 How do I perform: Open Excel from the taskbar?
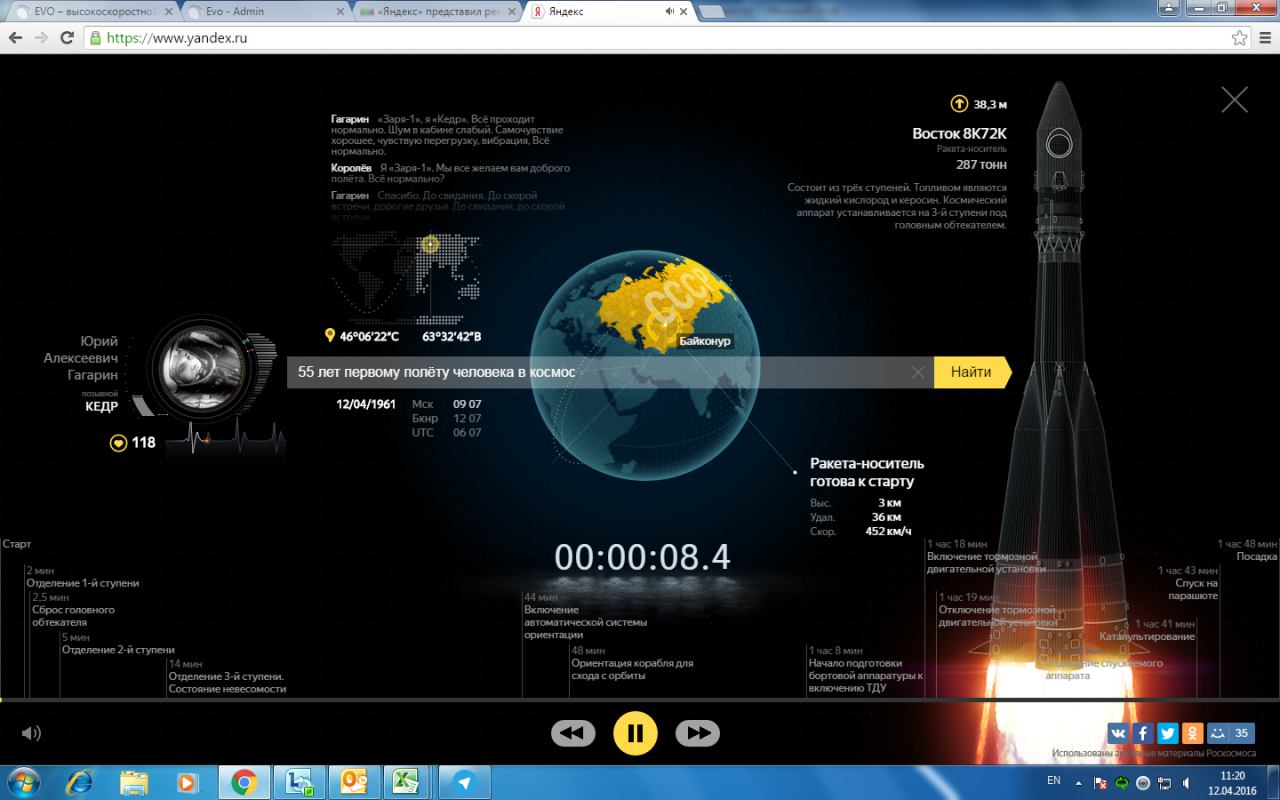[404, 781]
